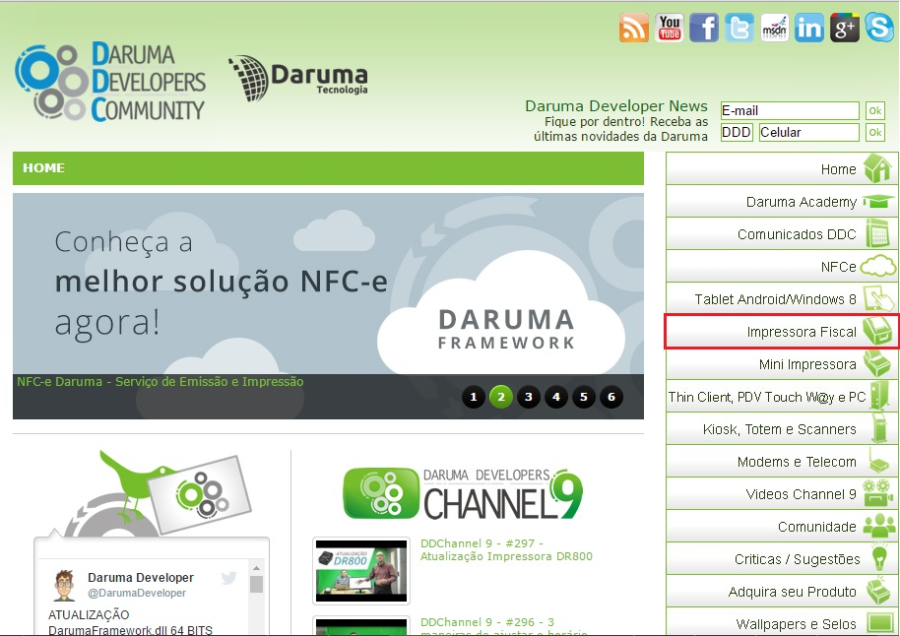This screenshot has width=900, height=636.
Task: Open NFC-e Daruma Serviço de Emissão link
Action: 160,382
